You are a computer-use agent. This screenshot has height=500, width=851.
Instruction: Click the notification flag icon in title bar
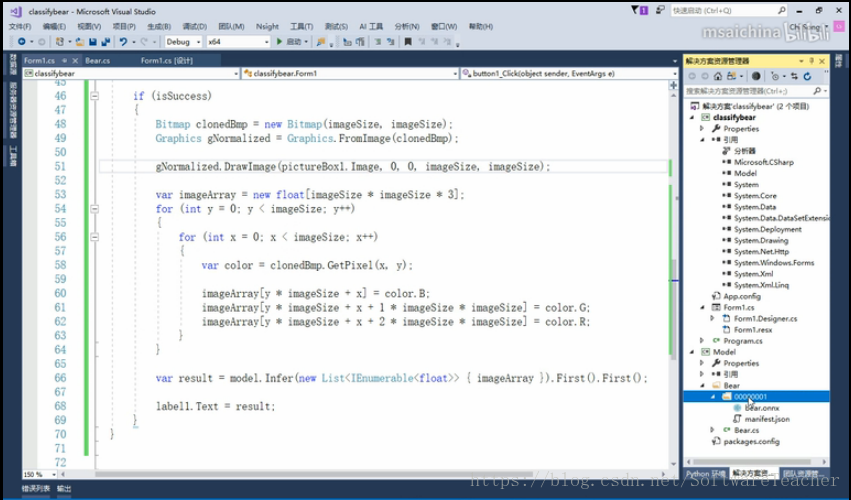pos(639,10)
